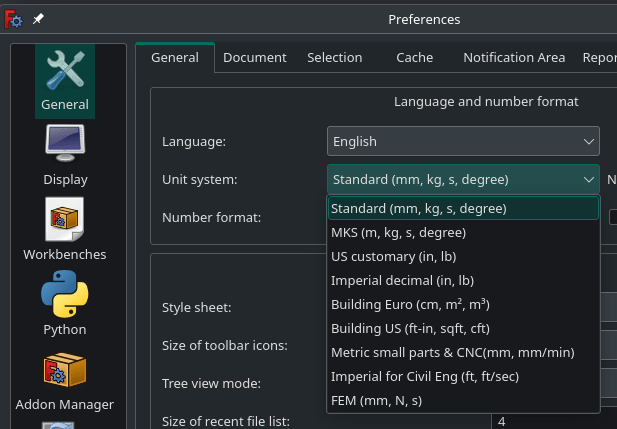Click the FreeCAD logo in title bar
Image resolution: width=617 pixels, height=429 pixels.
[x=13, y=19]
